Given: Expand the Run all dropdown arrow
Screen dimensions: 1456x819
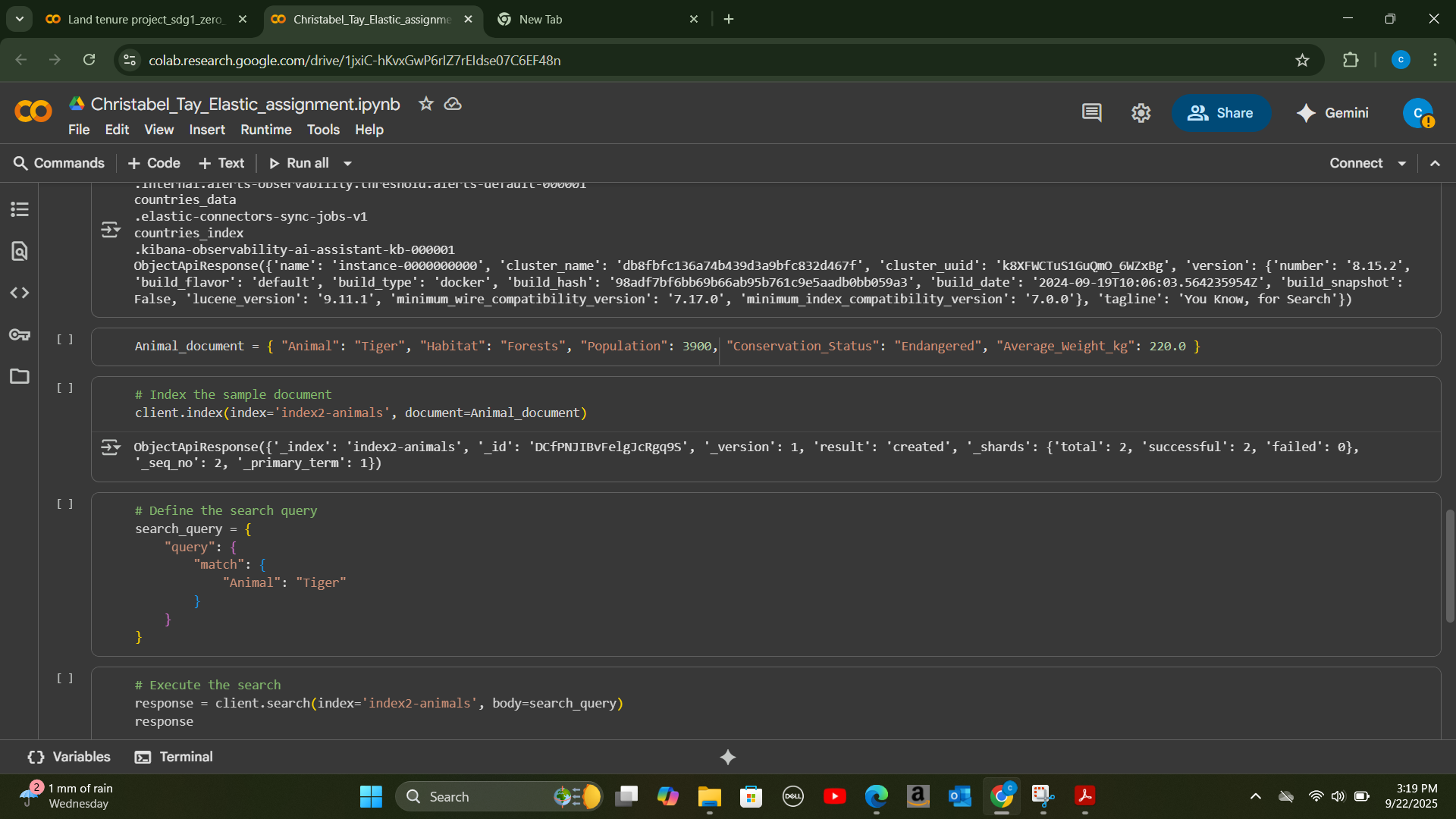Looking at the screenshot, I should point(347,164).
